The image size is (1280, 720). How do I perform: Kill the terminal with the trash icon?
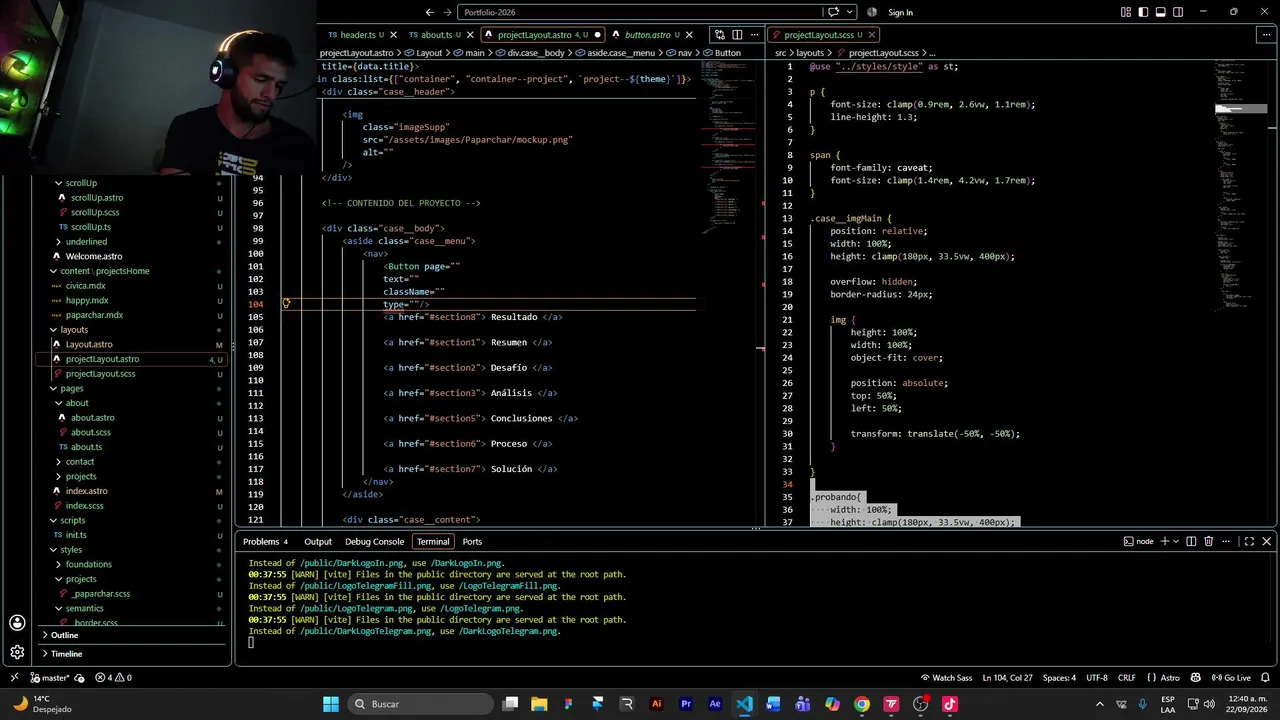[x=1208, y=541]
